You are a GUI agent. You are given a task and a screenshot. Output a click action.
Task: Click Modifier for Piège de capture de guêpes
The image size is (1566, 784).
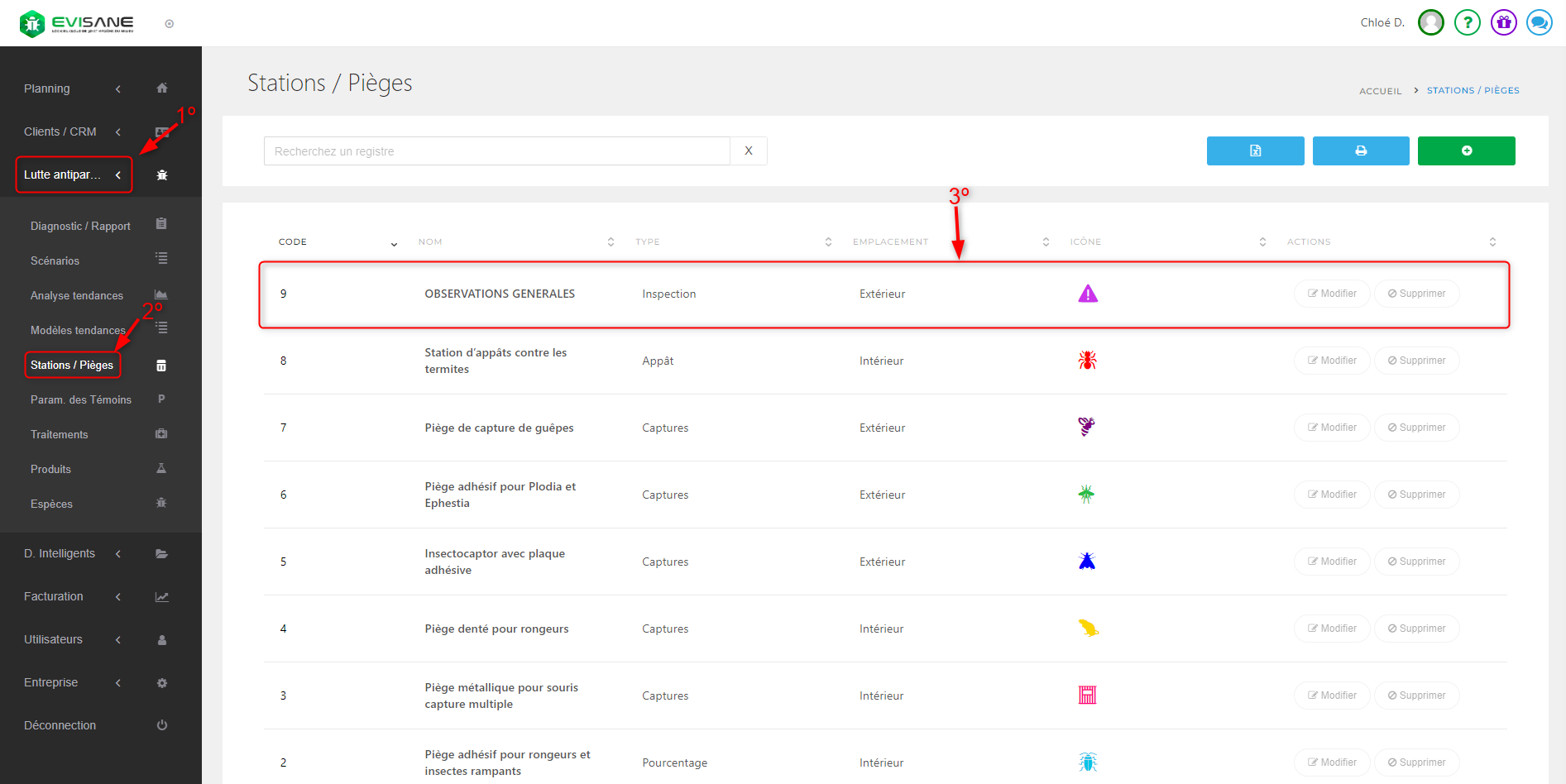(x=1331, y=428)
